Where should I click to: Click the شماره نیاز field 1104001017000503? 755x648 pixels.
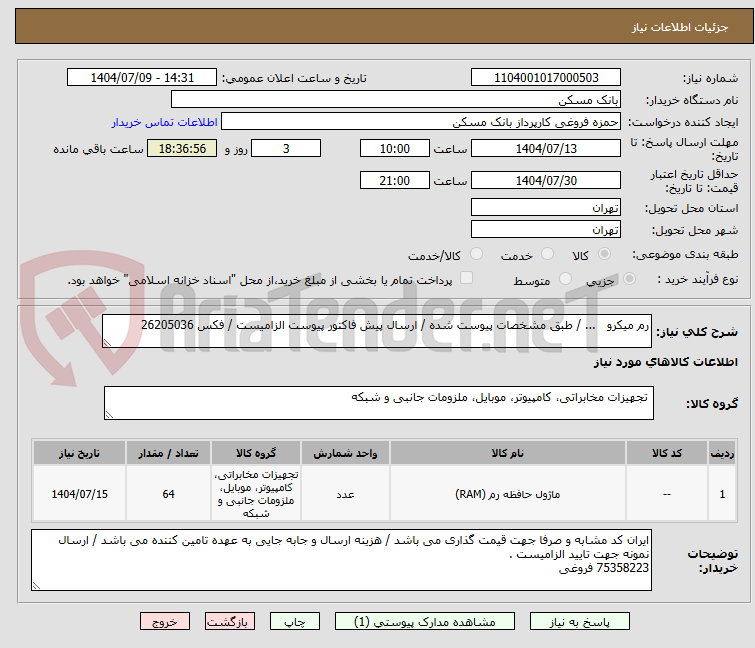(546, 78)
